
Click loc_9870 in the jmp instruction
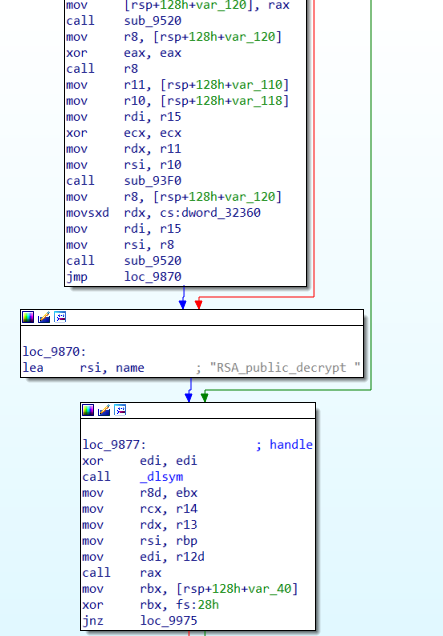(x=153, y=277)
